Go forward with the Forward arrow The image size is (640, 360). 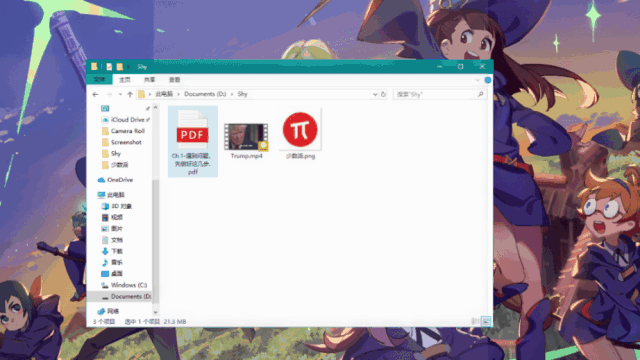[x=109, y=94]
